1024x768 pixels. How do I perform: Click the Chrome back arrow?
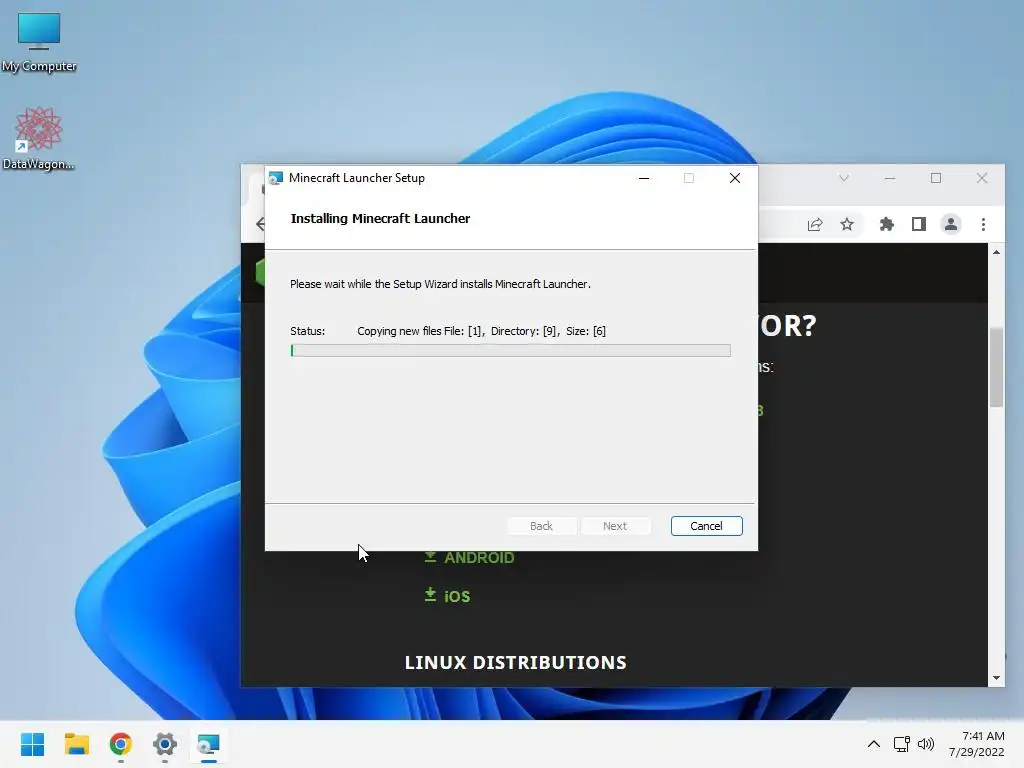pyautogui.click(x=261, y=225)
